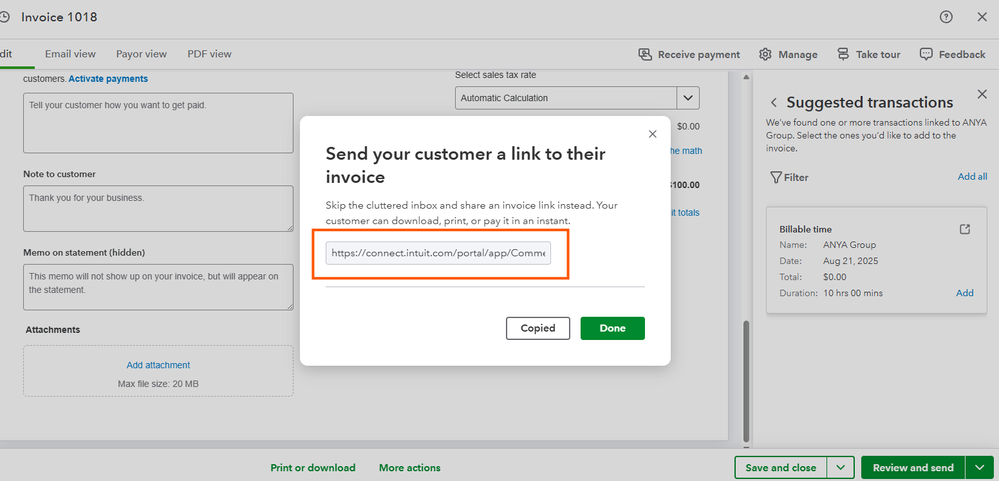Viewport: 999px width, 481px height.
Task: Click the Save and close button
Action: pos(780,468)
